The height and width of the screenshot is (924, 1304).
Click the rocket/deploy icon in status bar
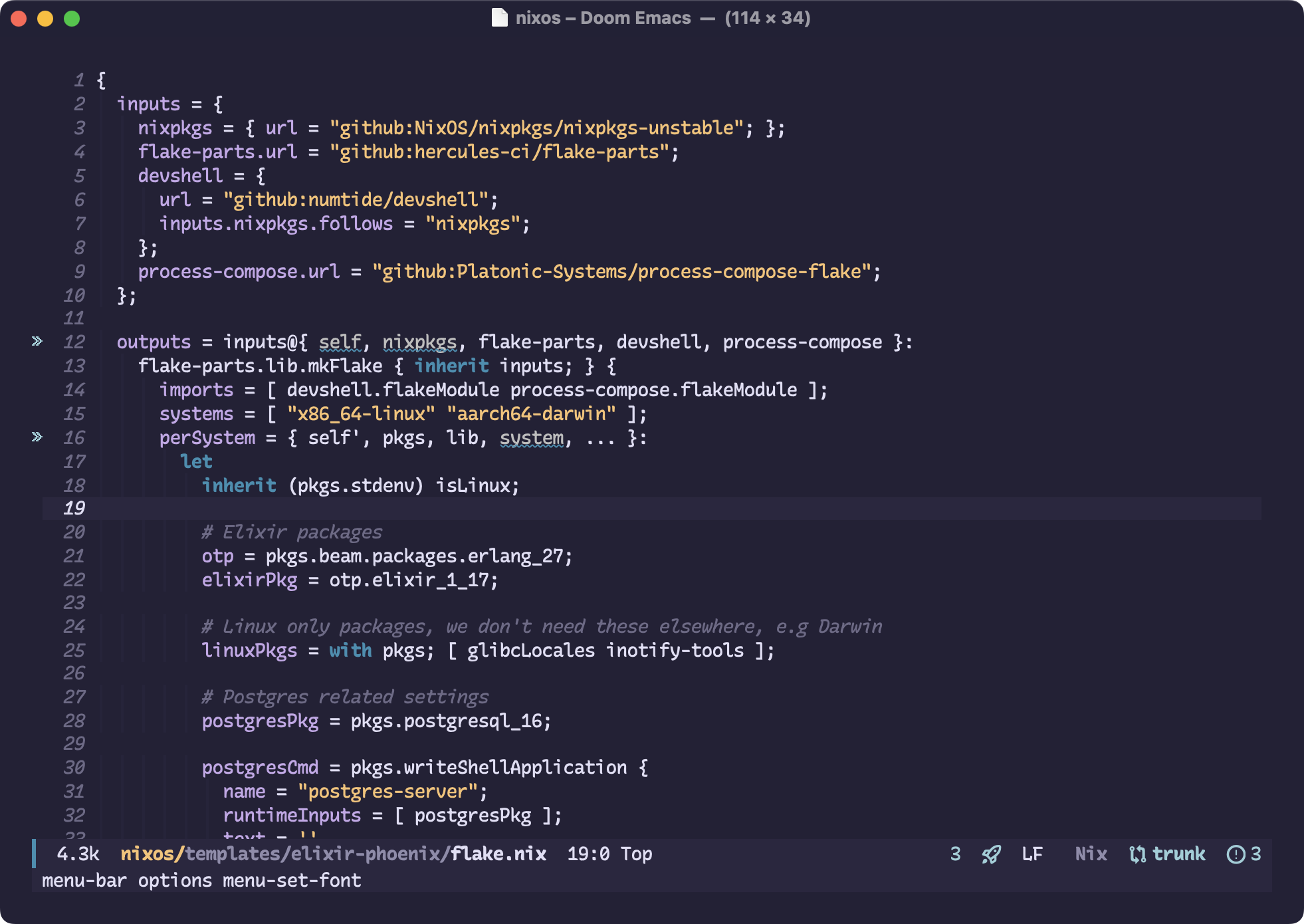989,854
